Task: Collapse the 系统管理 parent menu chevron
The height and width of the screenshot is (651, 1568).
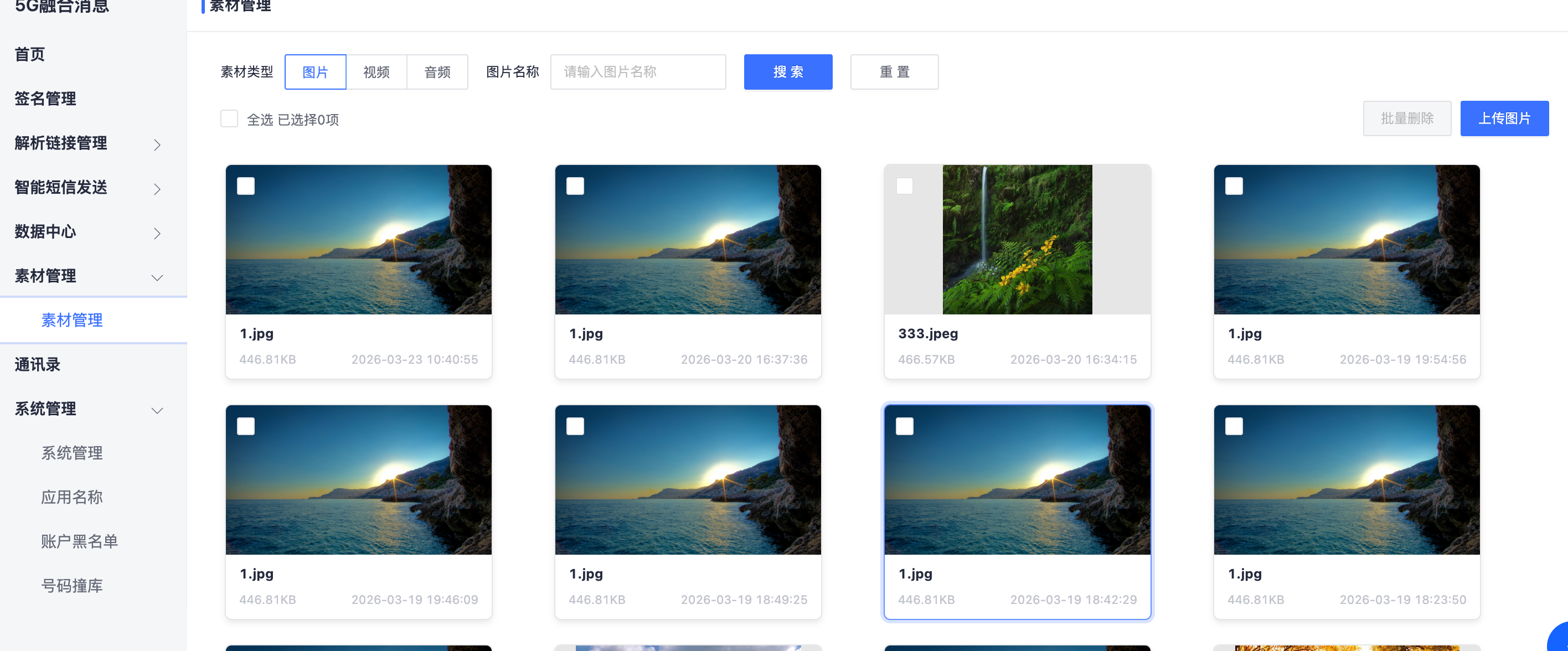Action: tap(157, 410)
